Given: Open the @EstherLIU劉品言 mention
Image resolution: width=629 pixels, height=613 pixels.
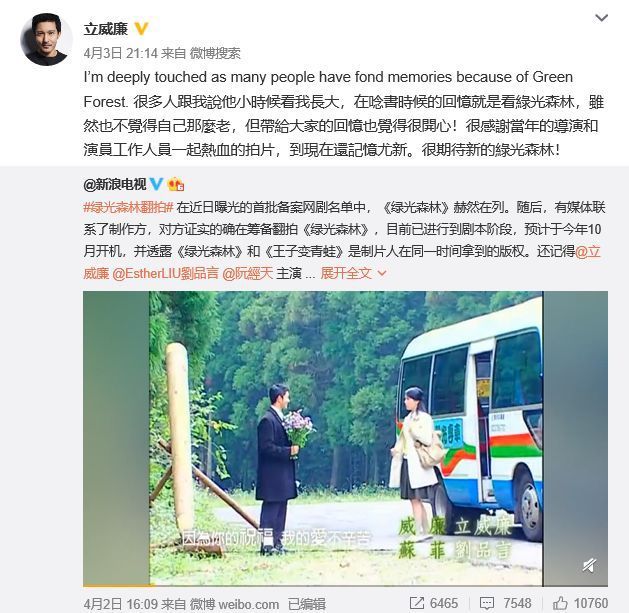Looking at the screenshot, I should tap(165, 274).
